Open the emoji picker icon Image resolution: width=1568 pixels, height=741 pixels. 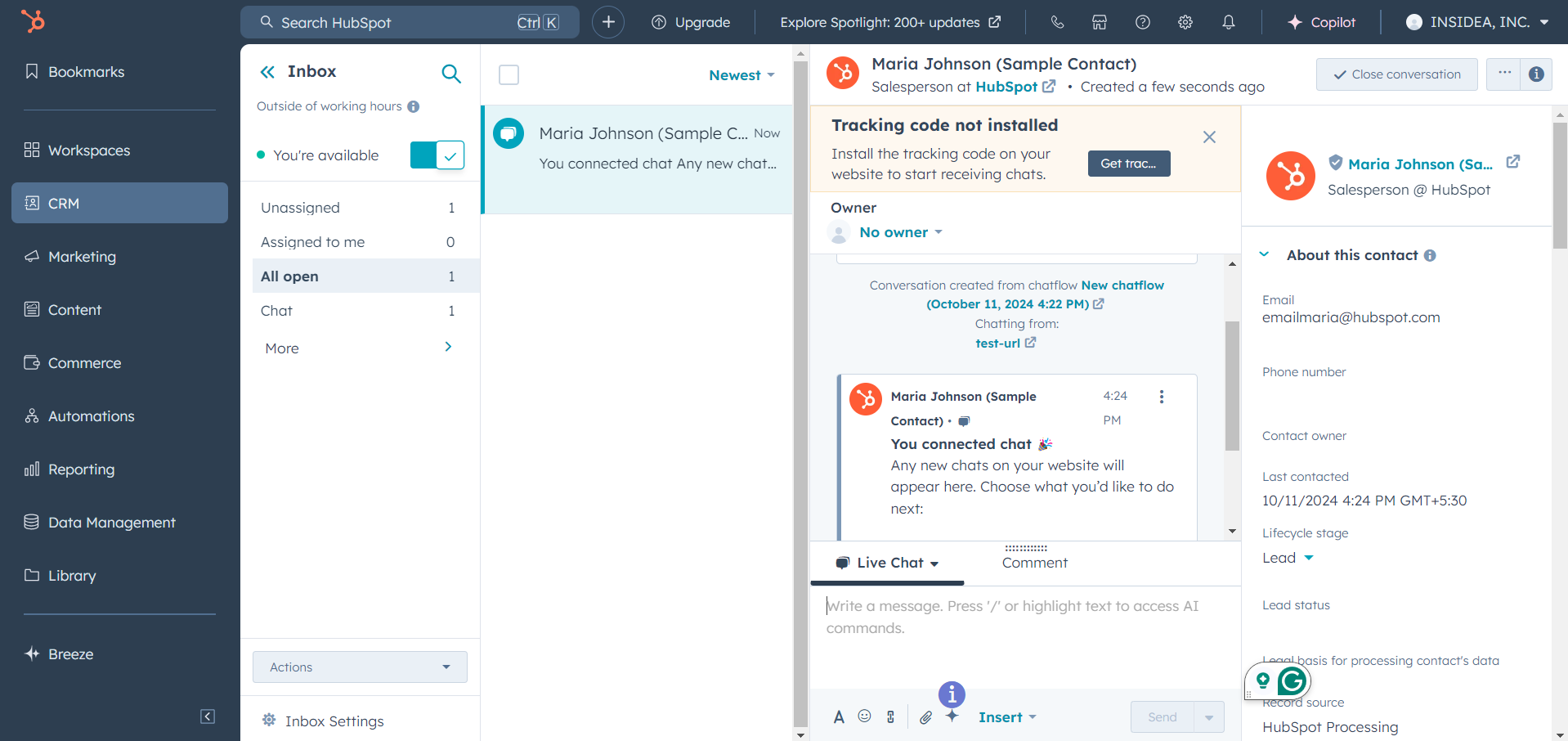pyautogui.click(x=865, y=716)
